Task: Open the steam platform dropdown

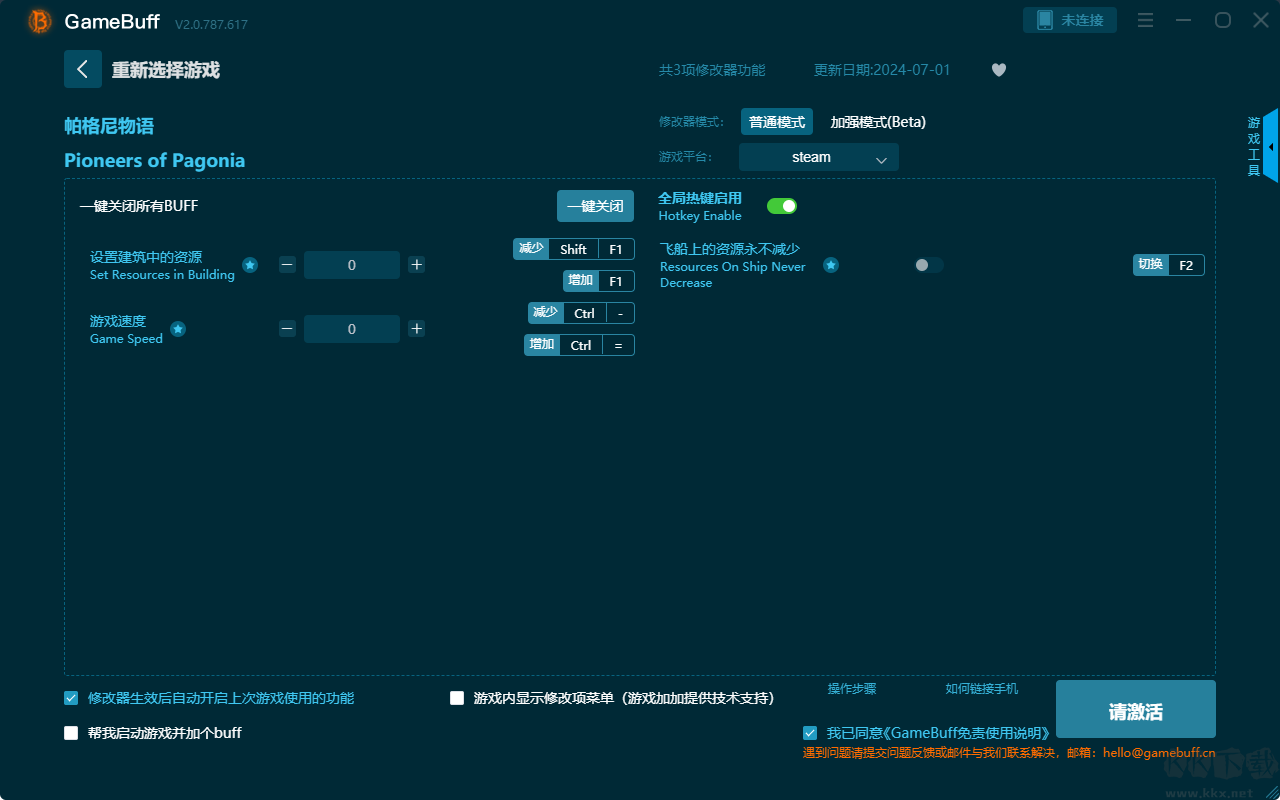Action: click(819, 157)
